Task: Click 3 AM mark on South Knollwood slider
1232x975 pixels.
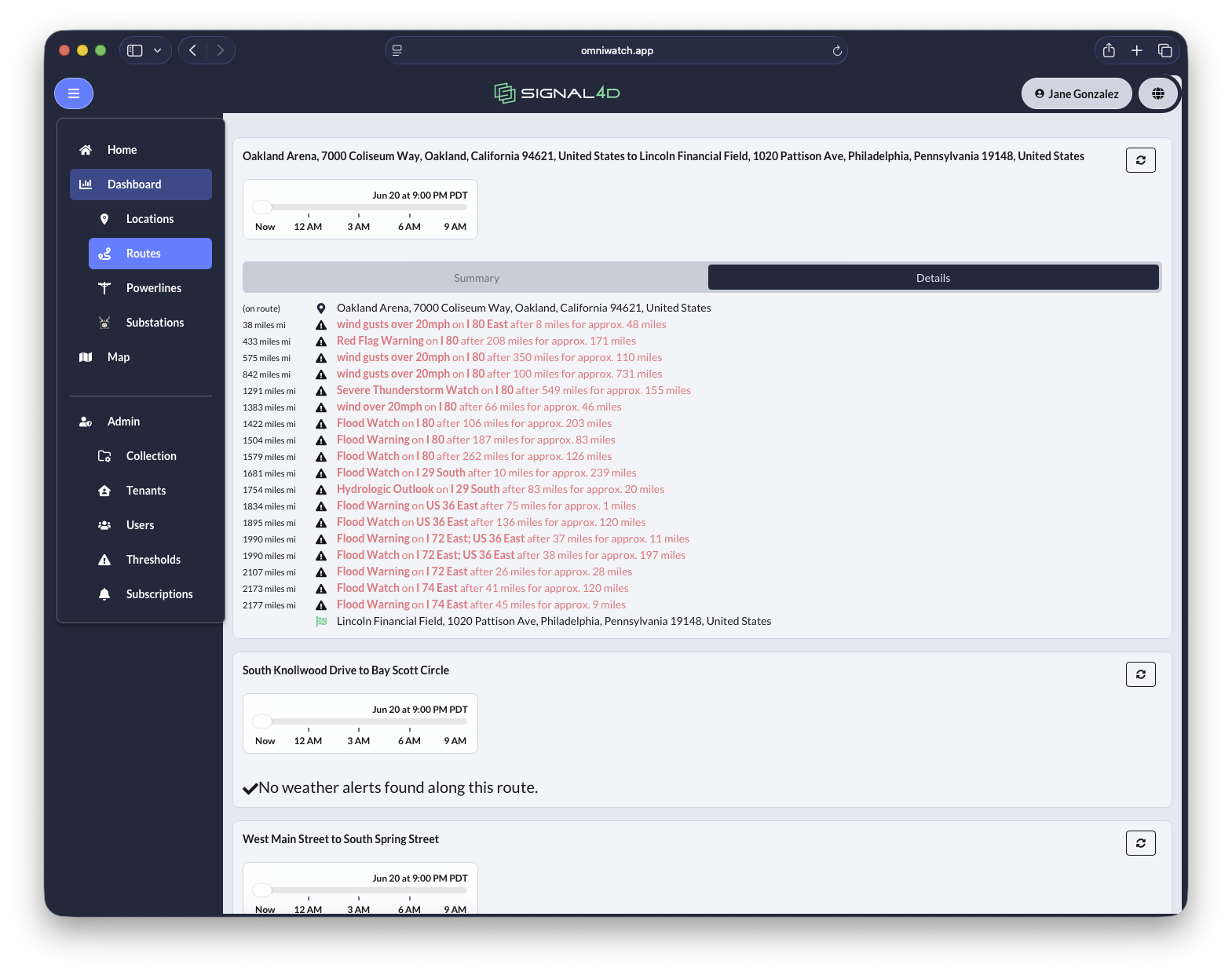Action: pos(359,740)
